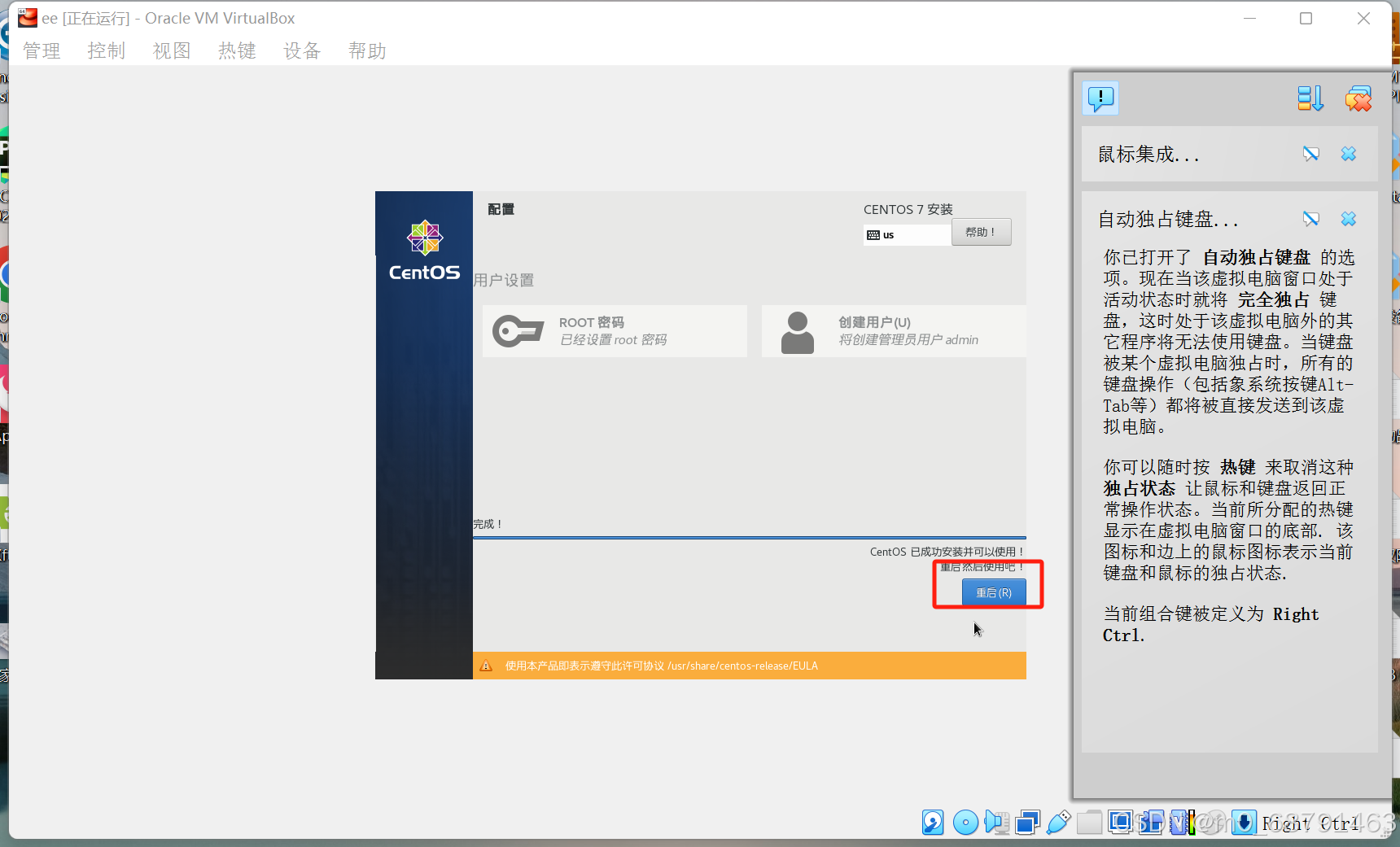Click the display/screen status icon

[x=1120, y=823]
